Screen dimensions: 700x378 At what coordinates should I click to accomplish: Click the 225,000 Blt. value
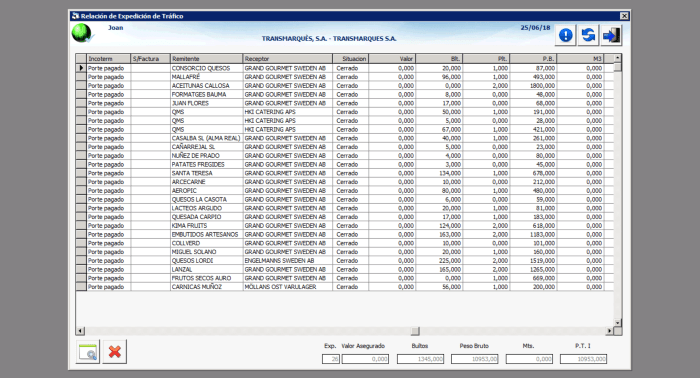(x=439, y=261)
